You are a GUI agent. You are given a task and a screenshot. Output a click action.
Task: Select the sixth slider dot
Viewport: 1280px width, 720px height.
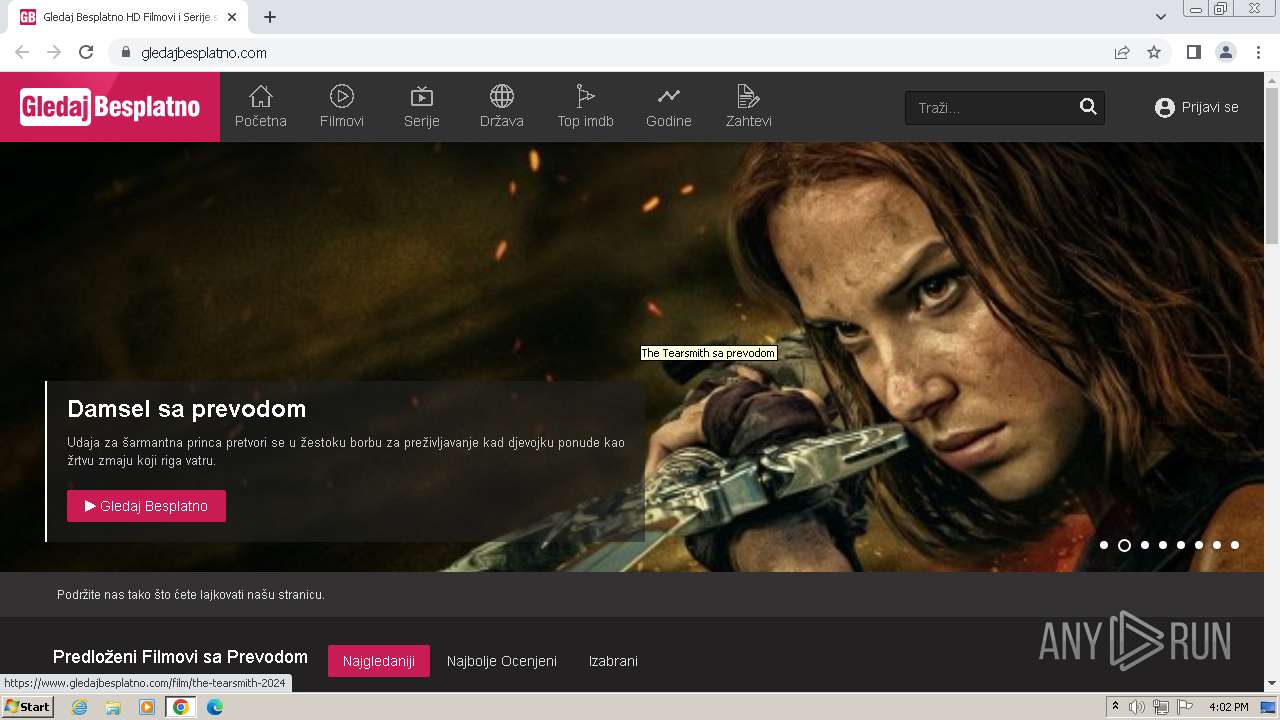pyautogui.click(x=1199, y=545)
